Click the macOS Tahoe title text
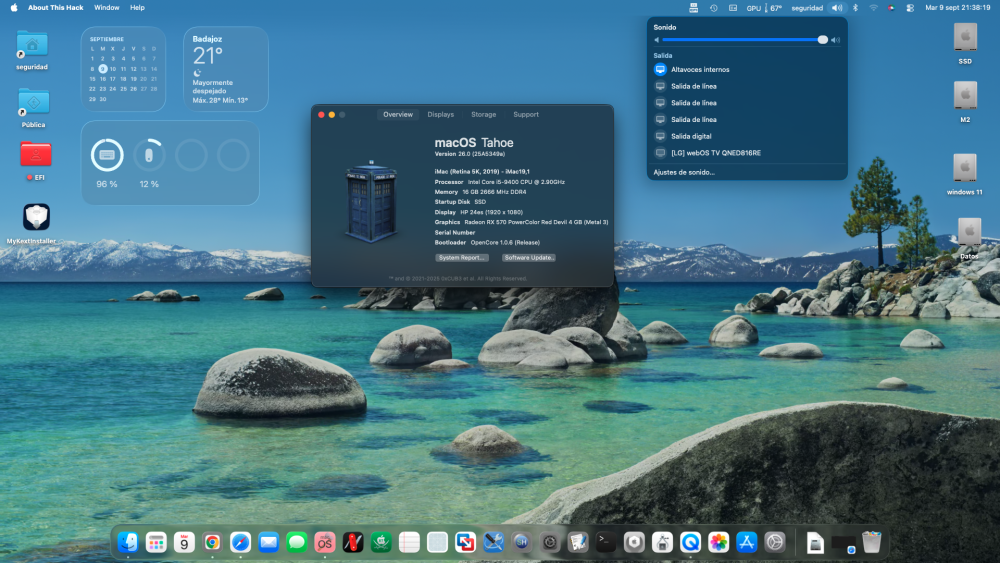The height and width of the screenshot is (563, 1000). pyautogui.click(x=474, y=143)
